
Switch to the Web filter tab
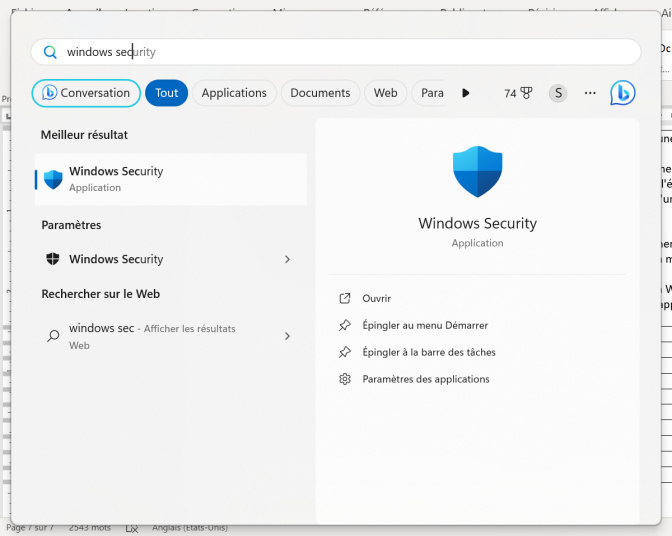point(385,93)
